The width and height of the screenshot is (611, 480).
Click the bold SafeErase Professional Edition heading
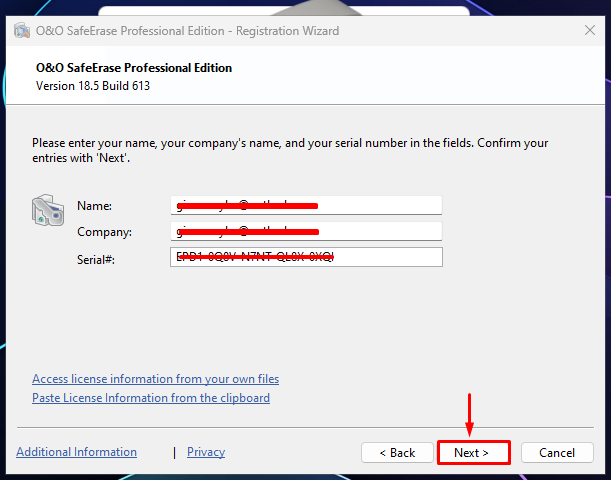click(134, 68)
